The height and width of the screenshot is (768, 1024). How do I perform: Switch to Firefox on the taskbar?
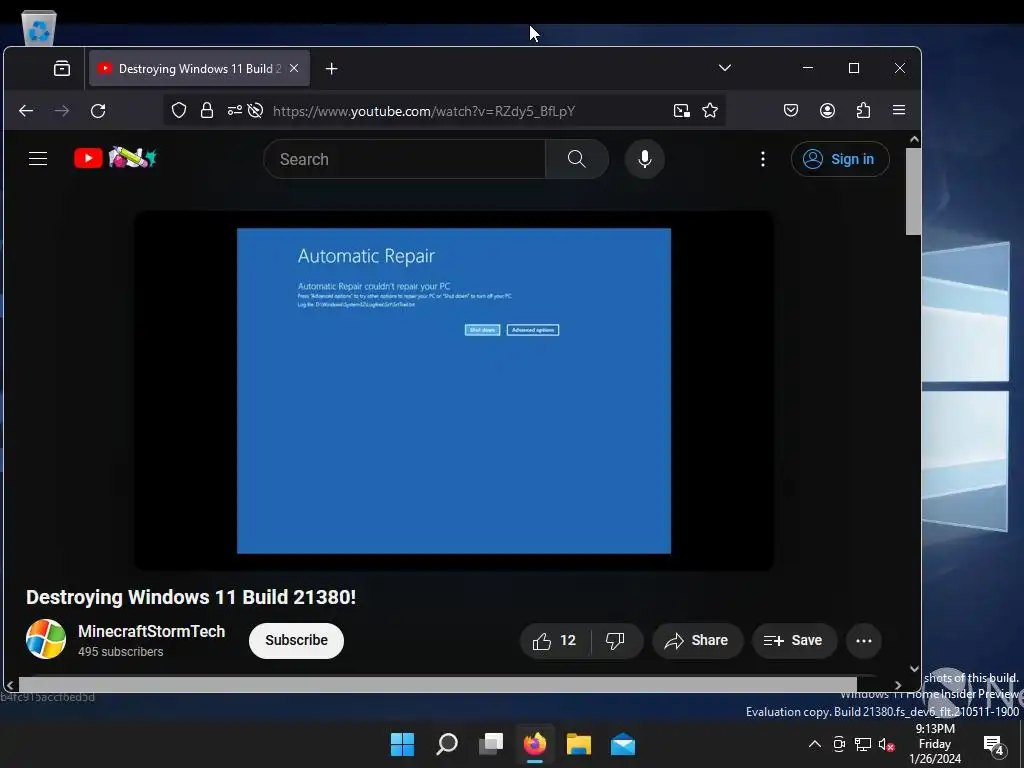point(535,744)
